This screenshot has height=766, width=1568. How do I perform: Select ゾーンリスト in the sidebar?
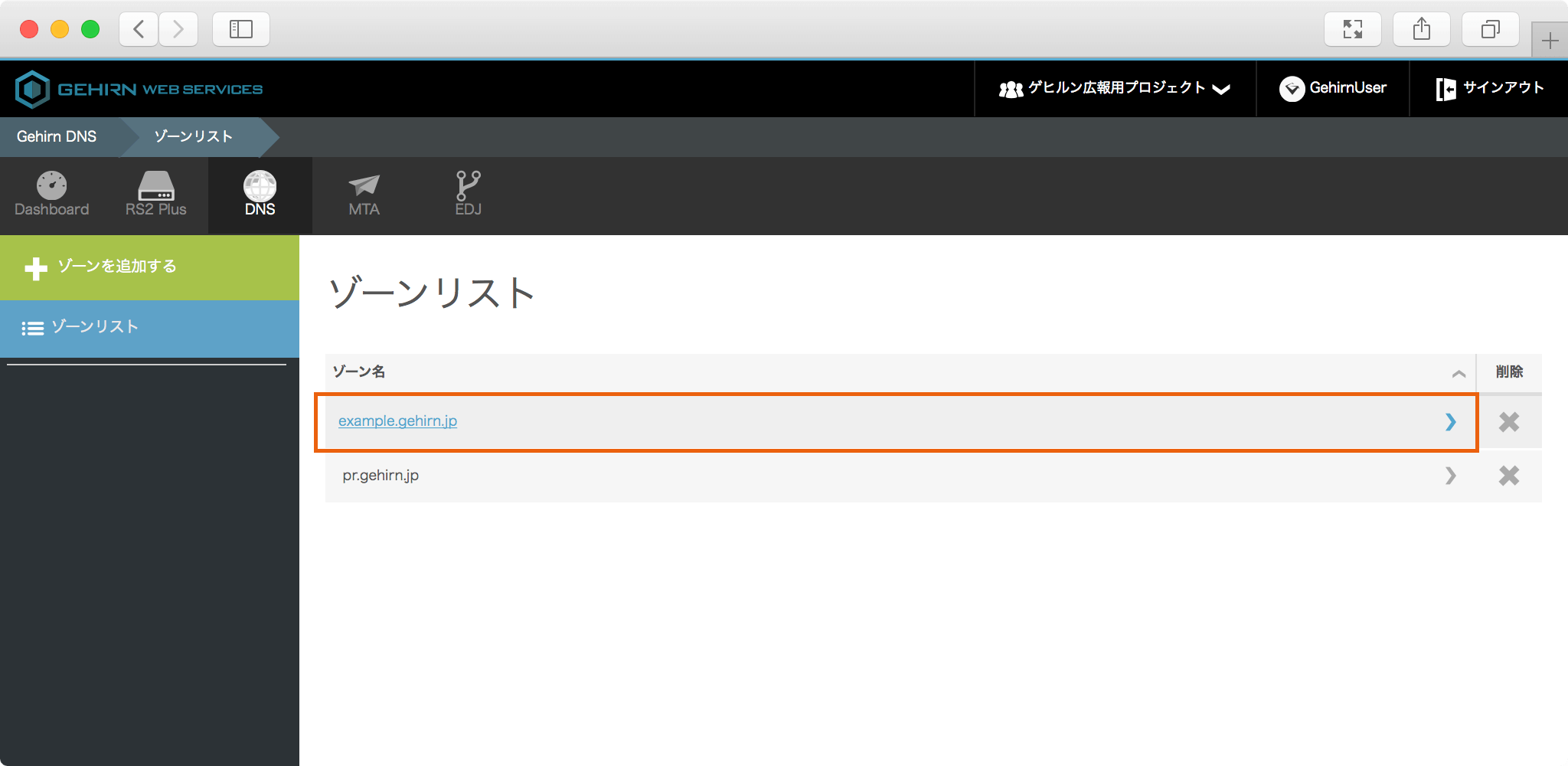coord(94,327)
